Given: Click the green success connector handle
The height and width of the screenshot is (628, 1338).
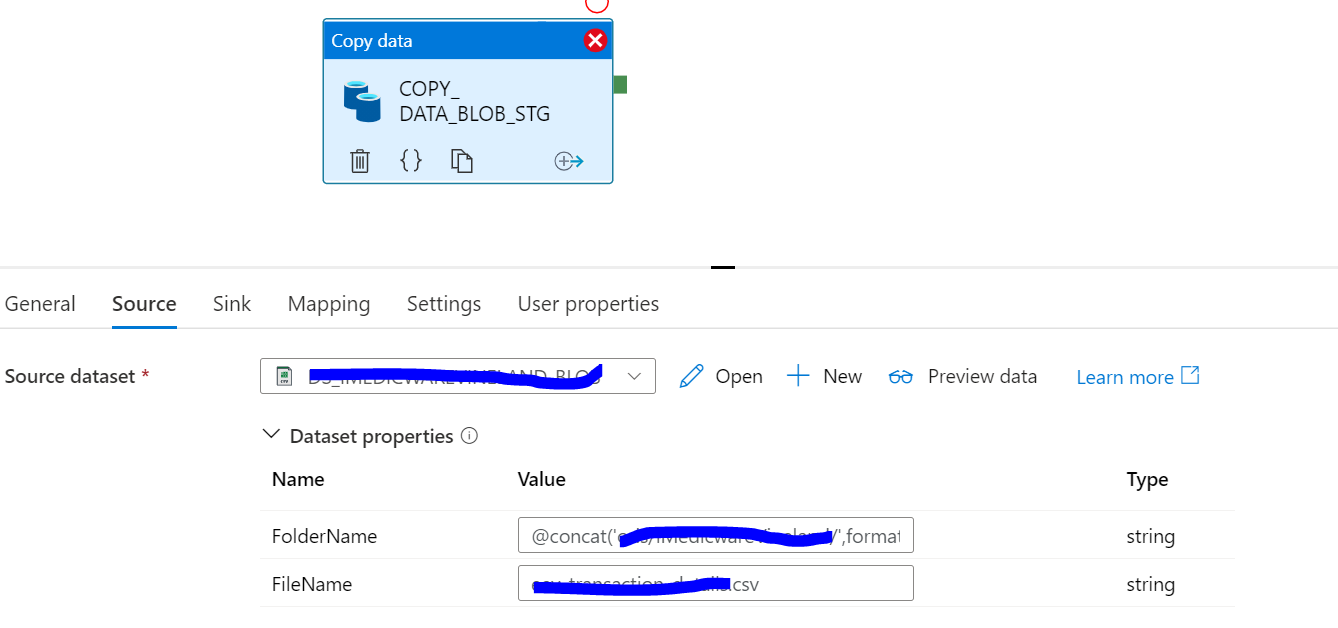Looking at the screenshot, I should (x=620, y=85).
